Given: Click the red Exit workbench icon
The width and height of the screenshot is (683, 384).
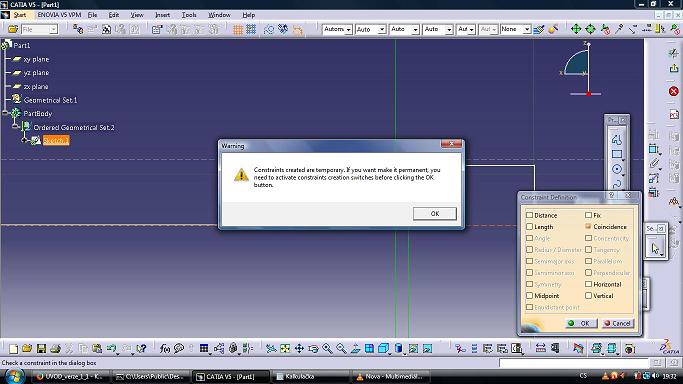Looking at the screenshot, I should (673, 91).
